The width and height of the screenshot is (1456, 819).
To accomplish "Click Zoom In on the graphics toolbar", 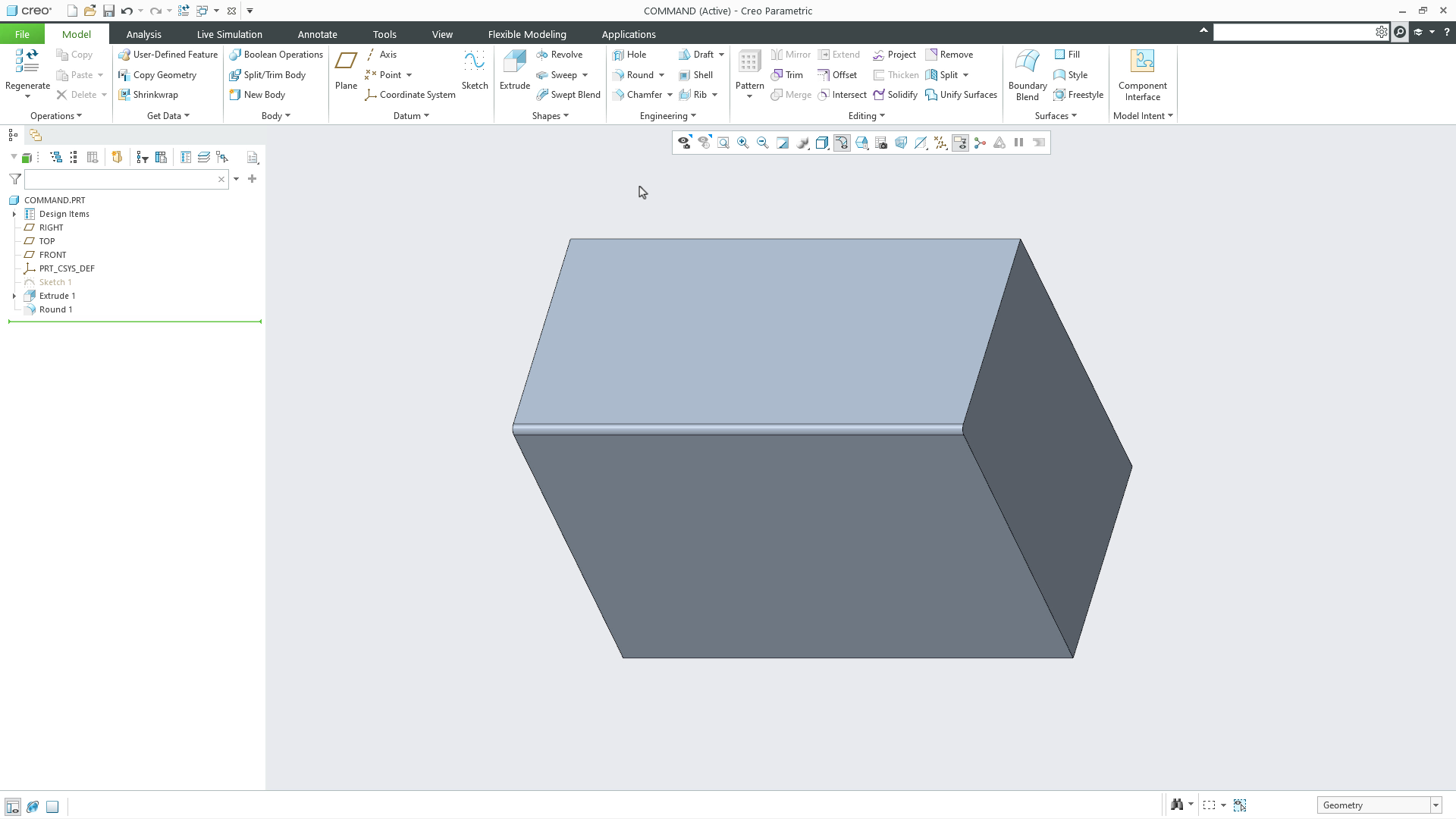I will [x=743, y=143].
